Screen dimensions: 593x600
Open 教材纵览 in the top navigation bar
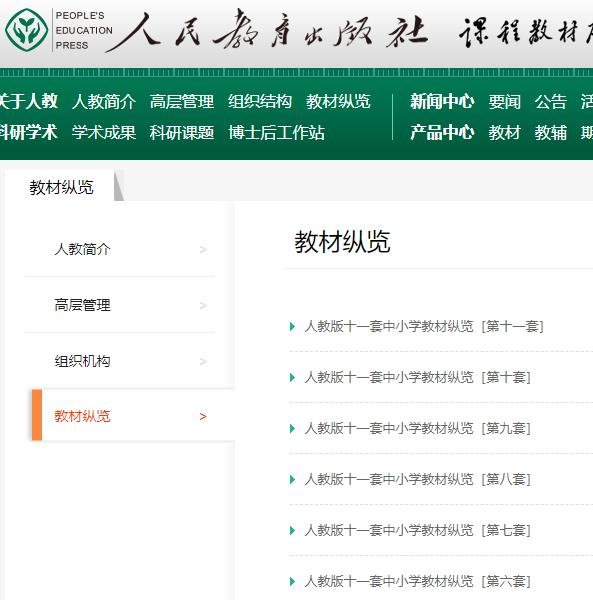point(338,102)
